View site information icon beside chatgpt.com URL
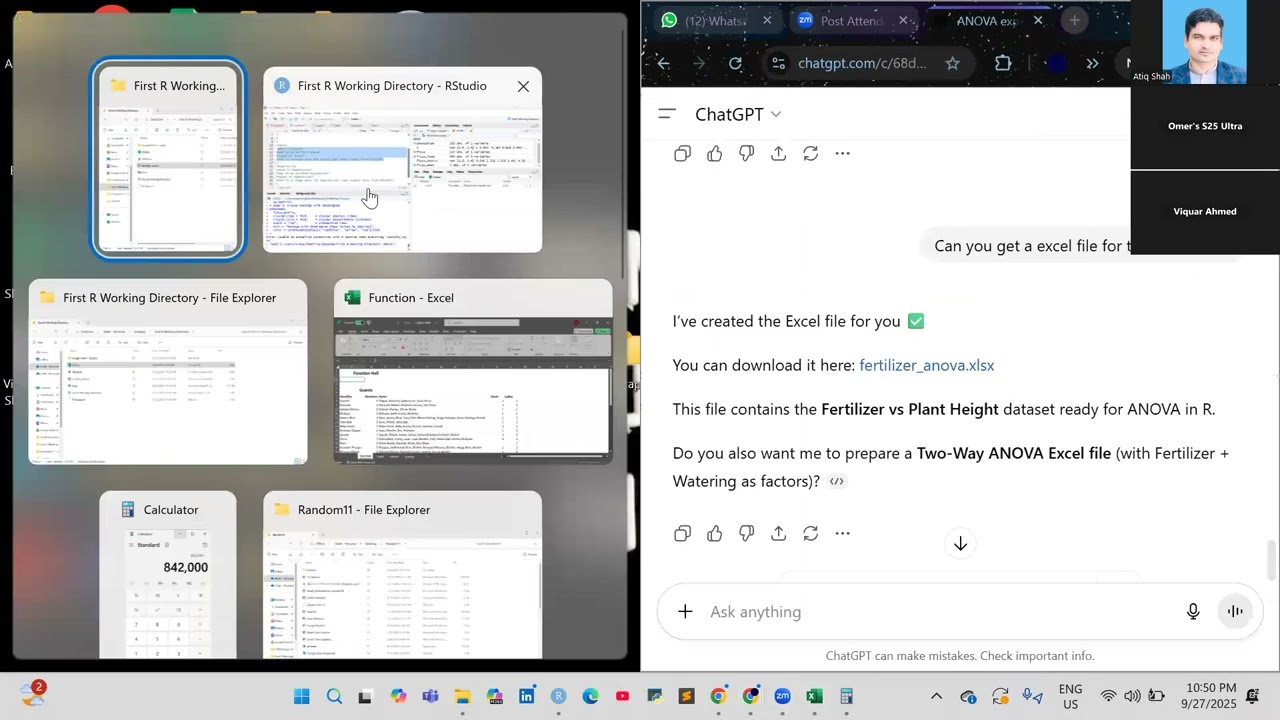This screenshot has height=720, width=1280. pyautogui.click(x=778, y=63)
